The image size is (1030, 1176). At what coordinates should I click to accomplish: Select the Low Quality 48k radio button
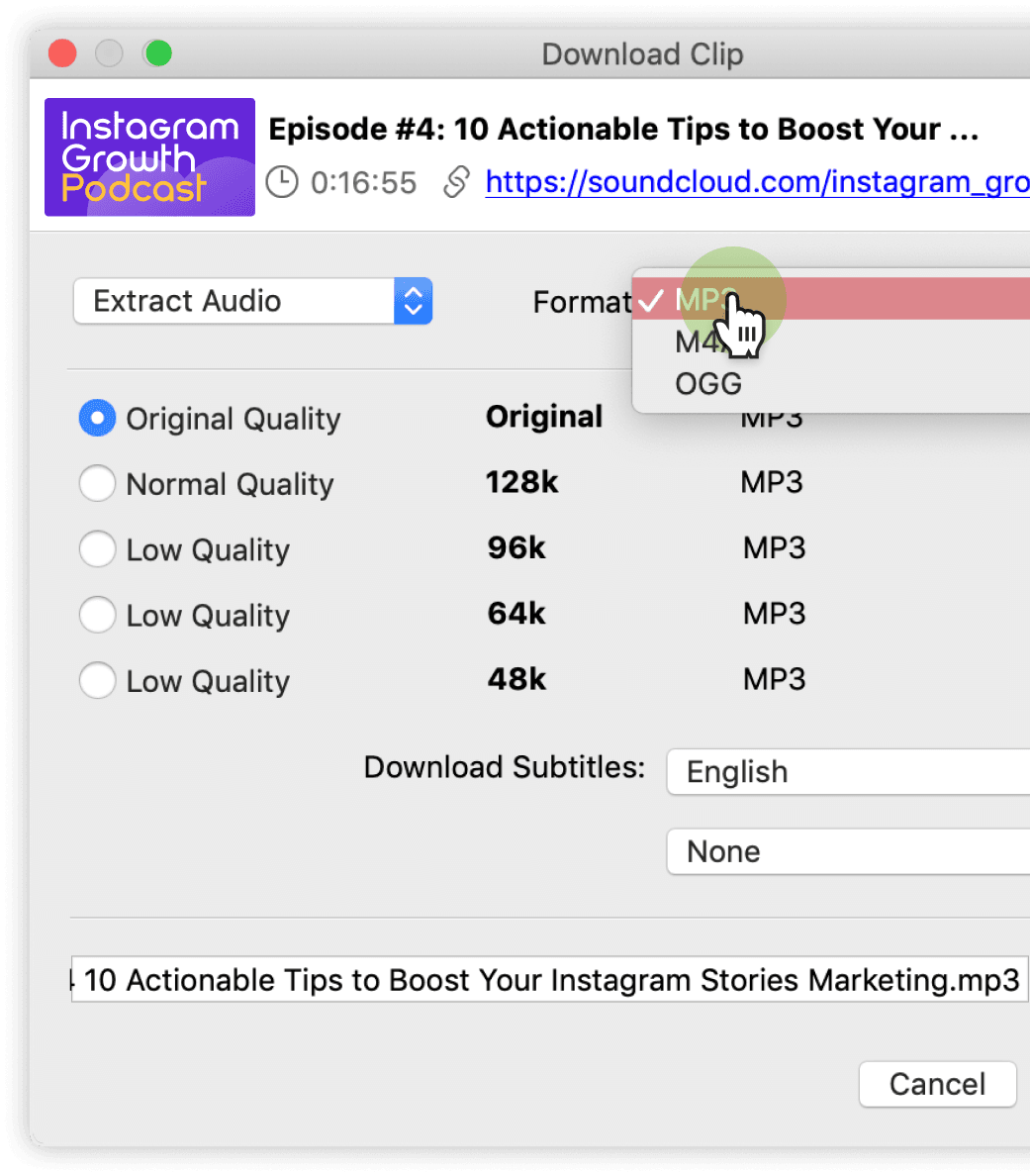click(97, 680)
